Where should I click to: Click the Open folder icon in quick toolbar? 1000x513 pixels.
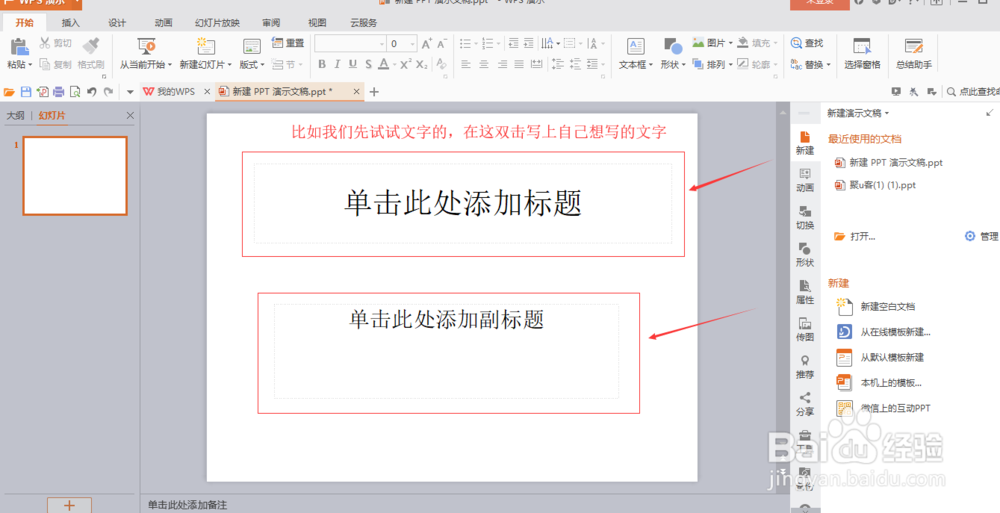click(x=9, y=92)
